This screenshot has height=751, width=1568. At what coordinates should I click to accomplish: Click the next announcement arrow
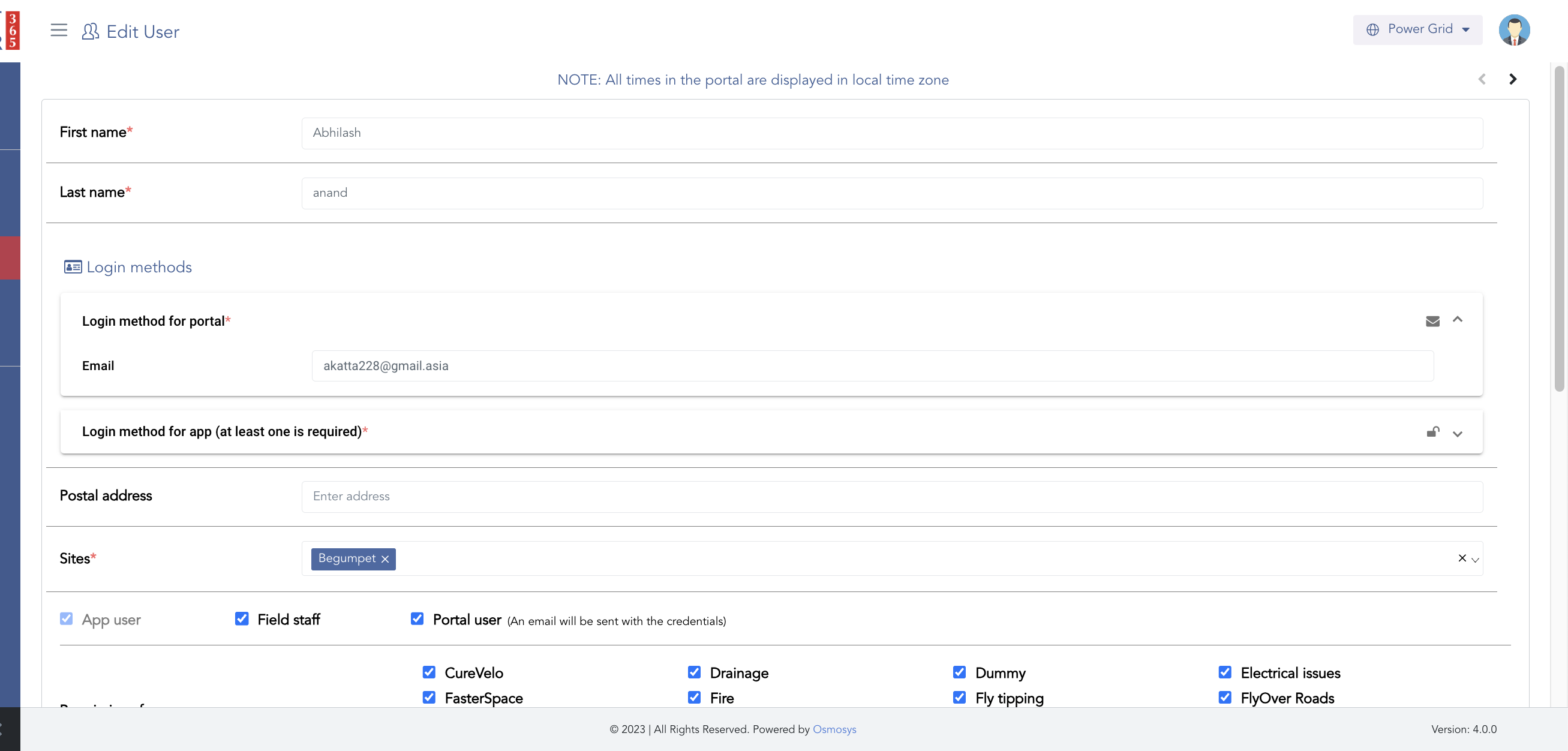coord(1512,79)
